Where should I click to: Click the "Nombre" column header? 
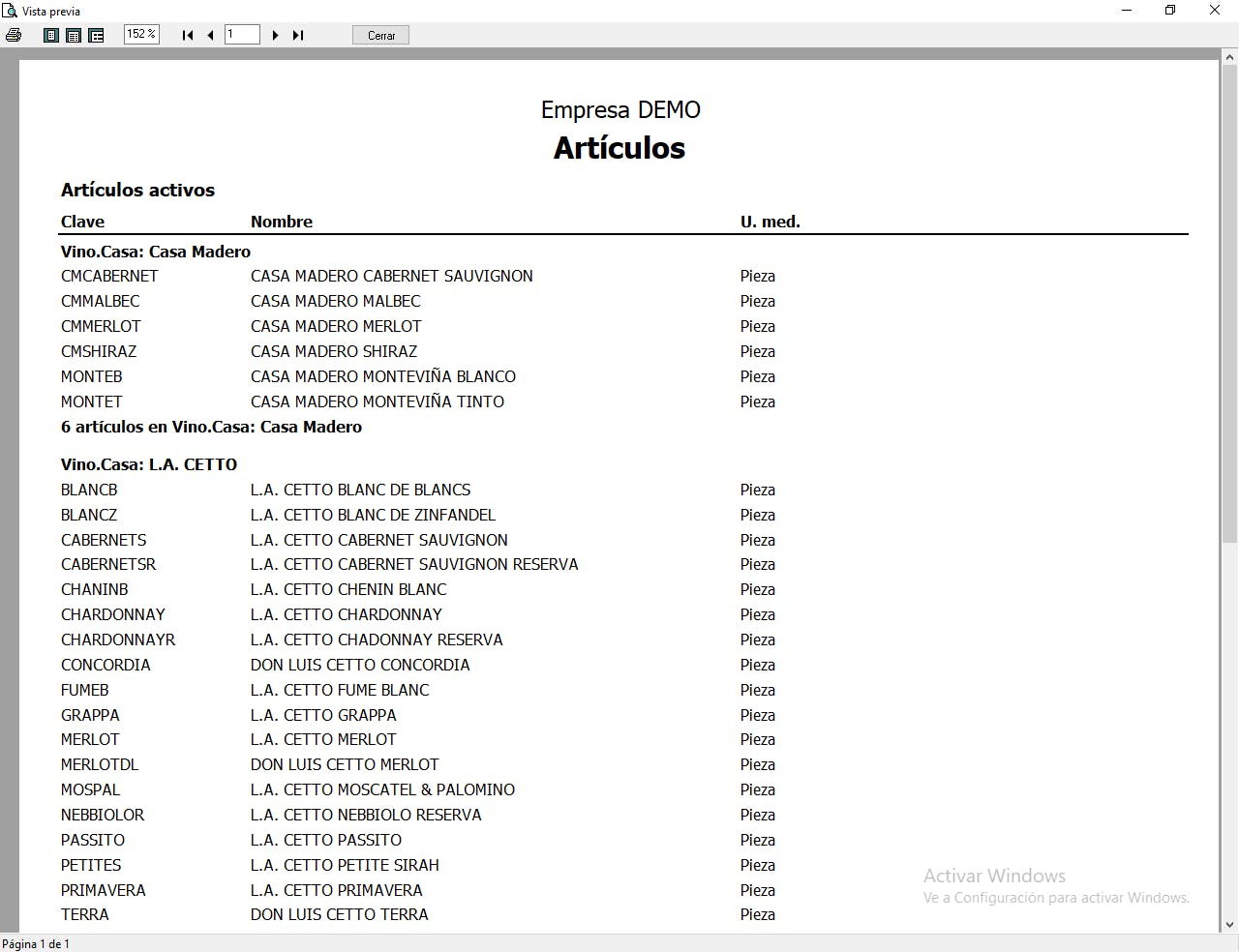click(x=282, y=222)
